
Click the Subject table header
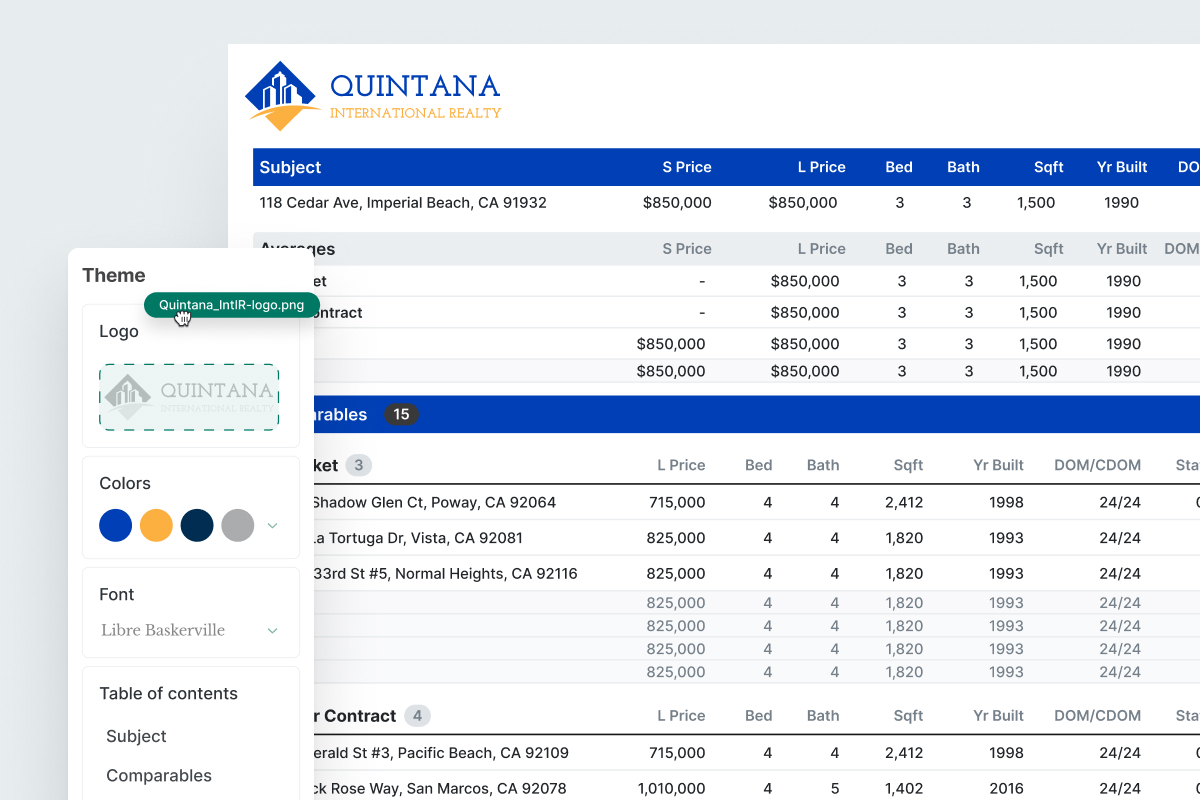click(291, 167)
